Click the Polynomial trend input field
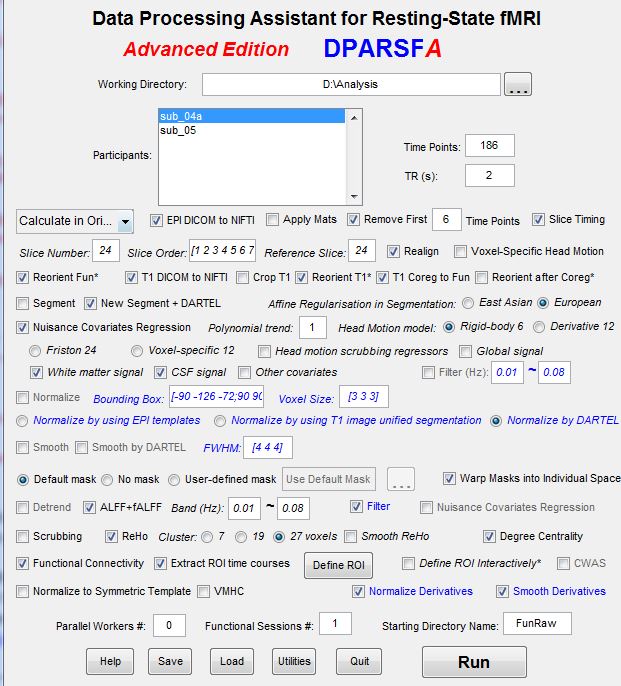 (312, 327)
